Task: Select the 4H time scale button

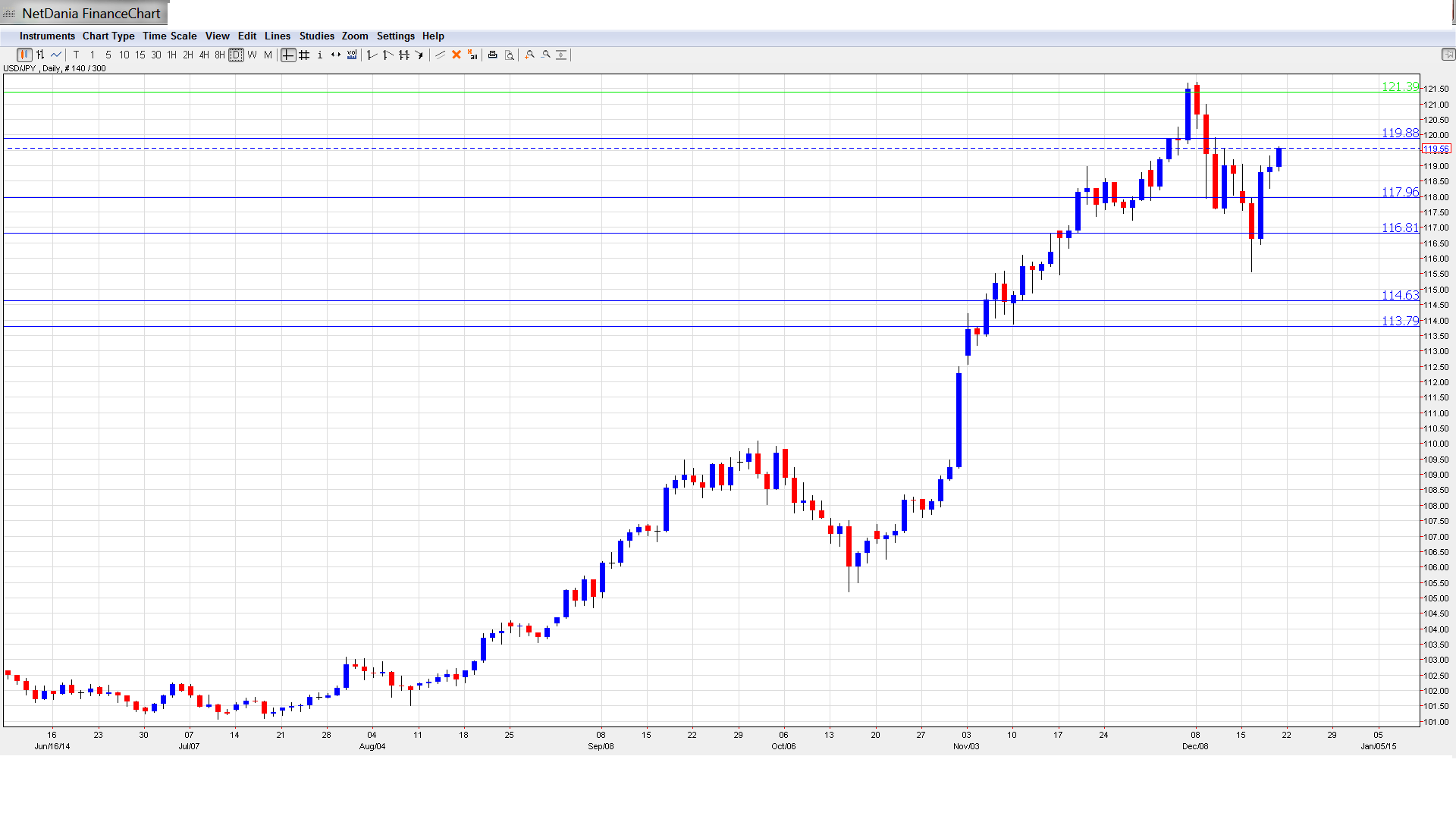Action: pyautogui.click(x=204, y=55)
